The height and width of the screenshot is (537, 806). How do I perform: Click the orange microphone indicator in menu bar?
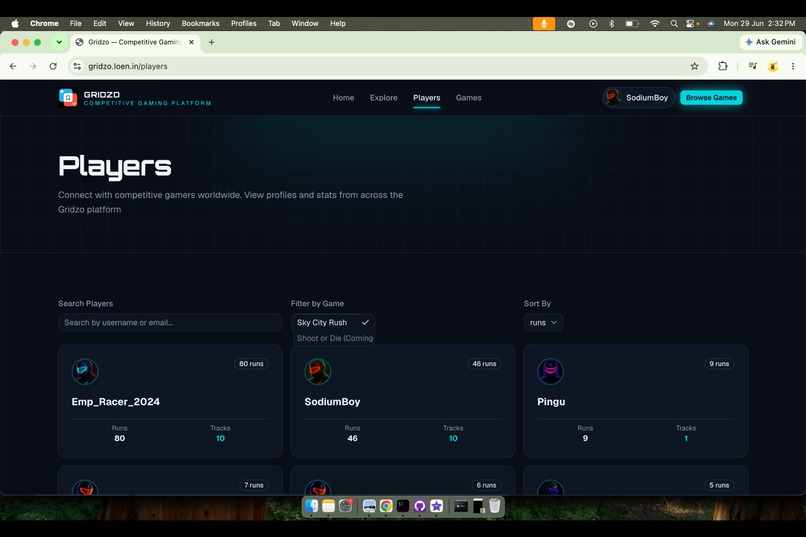544,24
